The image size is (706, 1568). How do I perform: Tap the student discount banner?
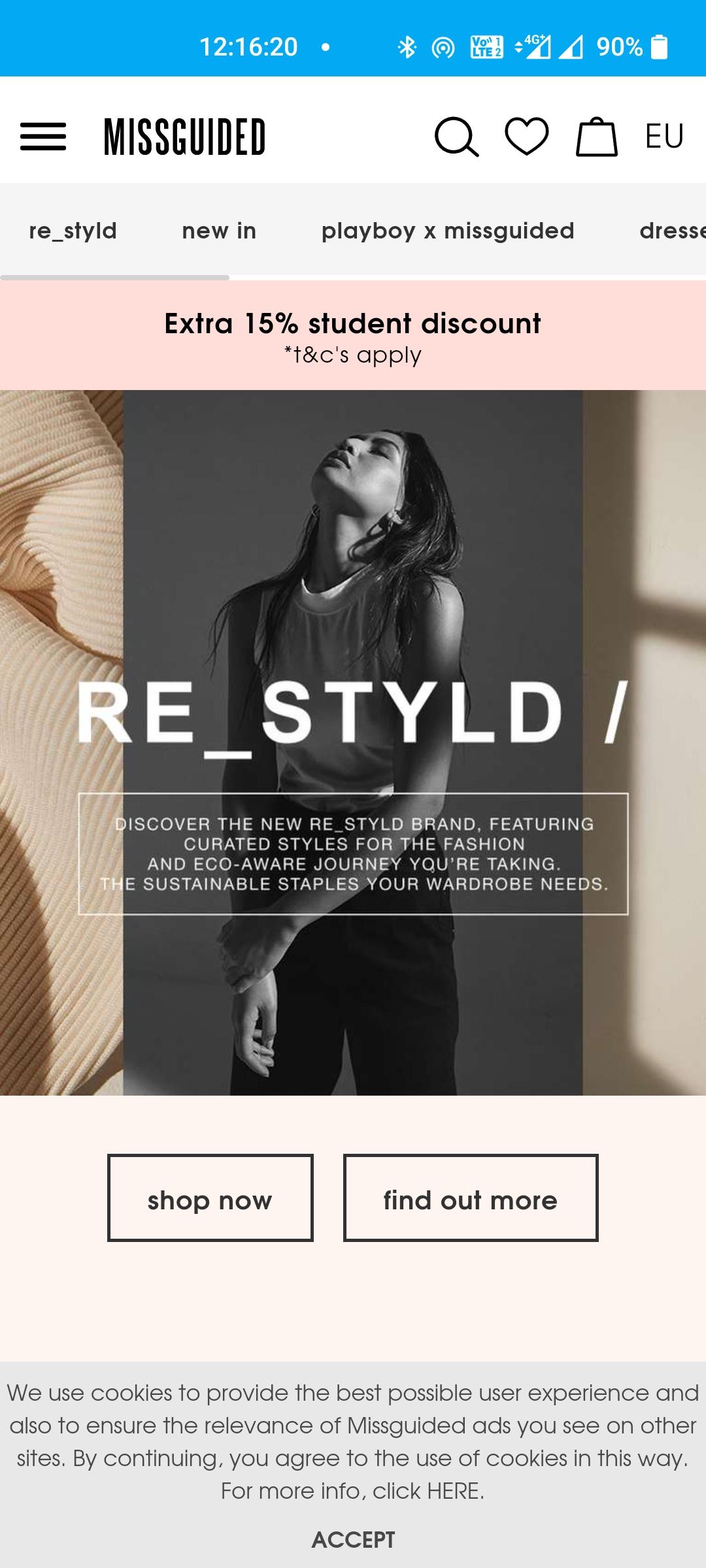[353, 336]
